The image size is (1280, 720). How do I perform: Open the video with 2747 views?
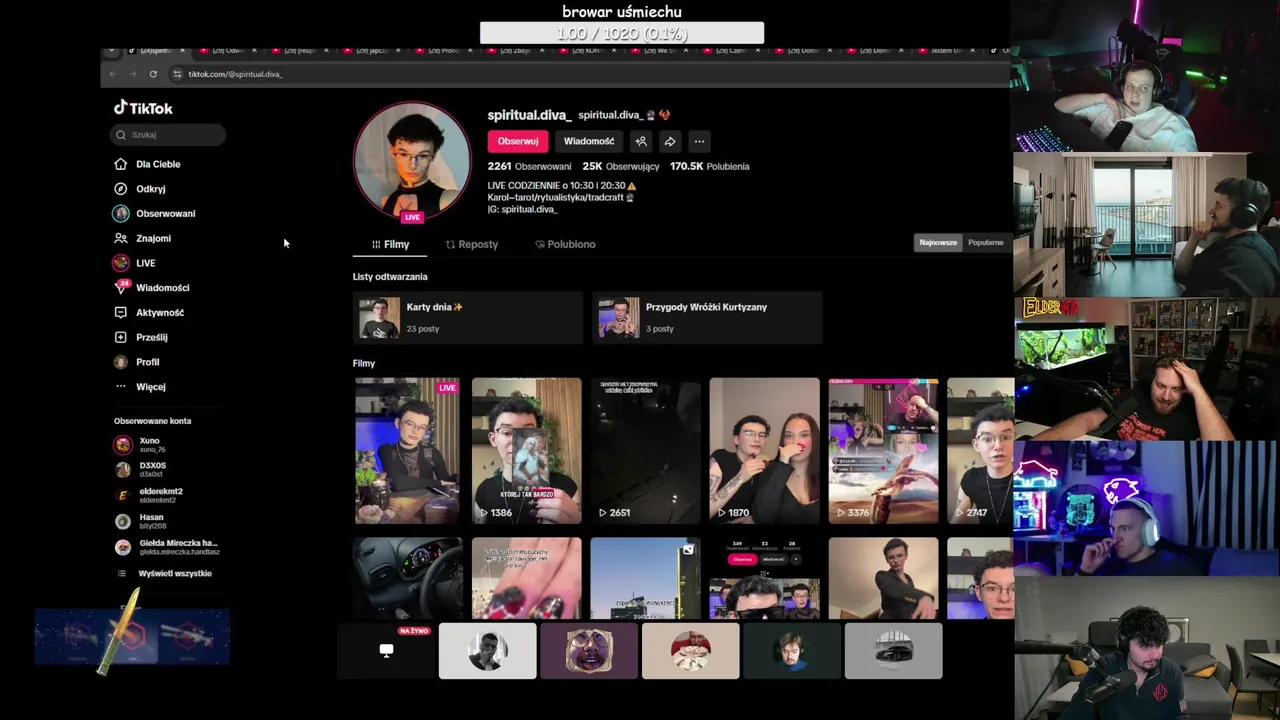(980, 451)
